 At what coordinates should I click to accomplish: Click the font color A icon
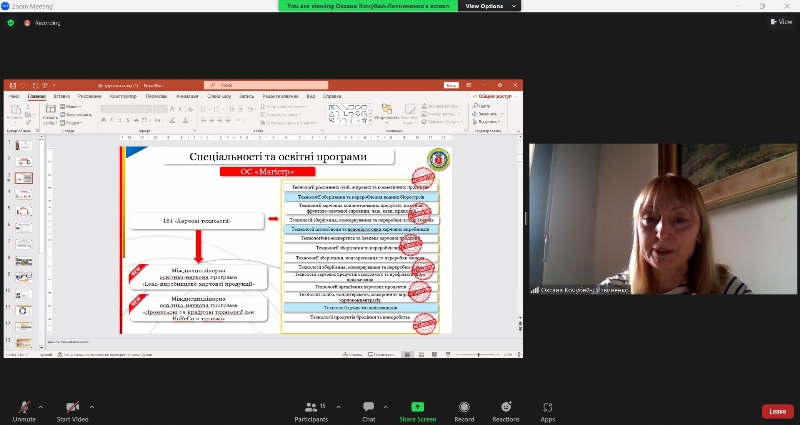[x=186, y=120]
